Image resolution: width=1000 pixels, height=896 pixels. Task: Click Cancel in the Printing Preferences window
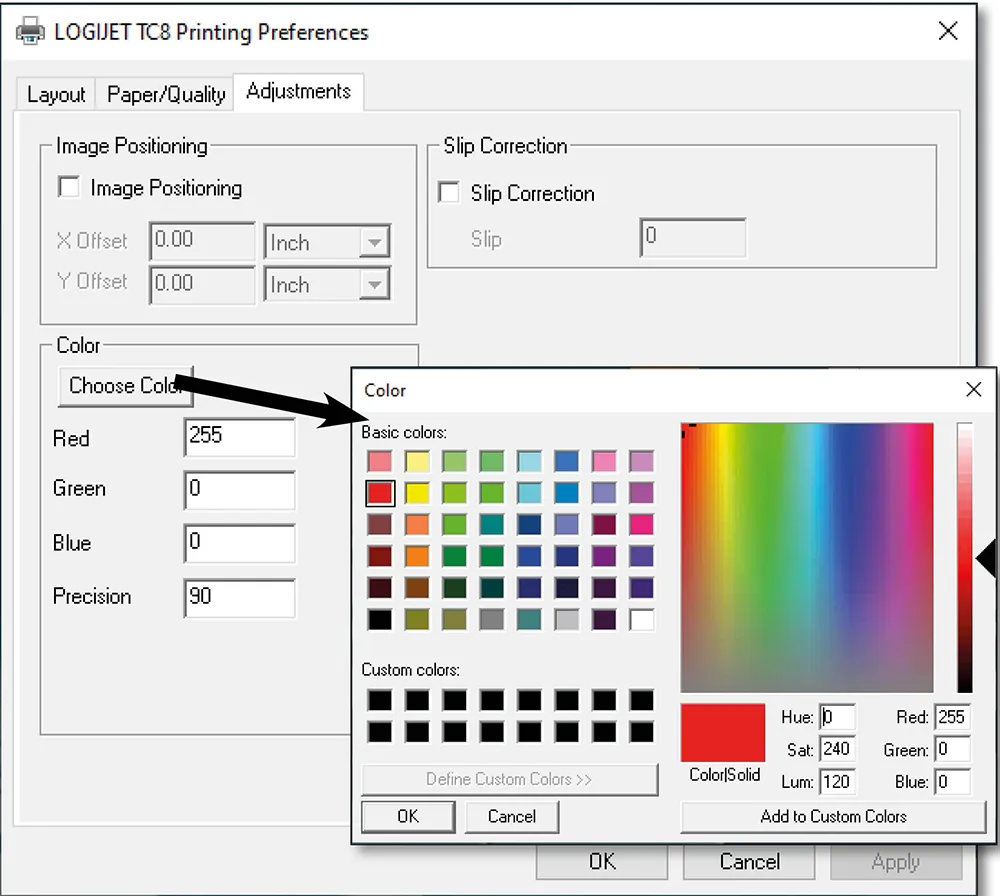point(749,862)
